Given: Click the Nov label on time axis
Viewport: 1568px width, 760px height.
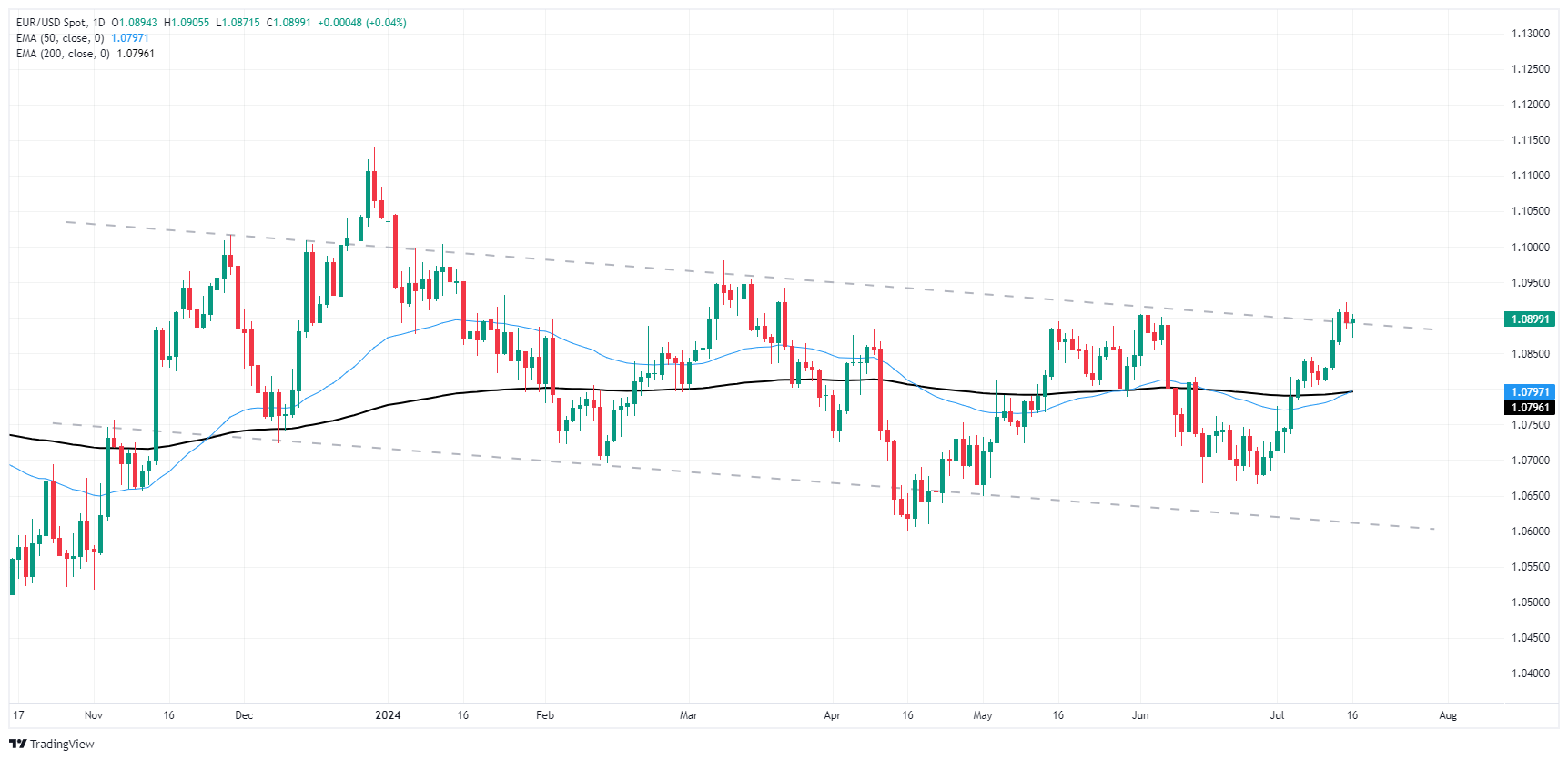Looking at the screenshot, I should (x=94, y=715).
